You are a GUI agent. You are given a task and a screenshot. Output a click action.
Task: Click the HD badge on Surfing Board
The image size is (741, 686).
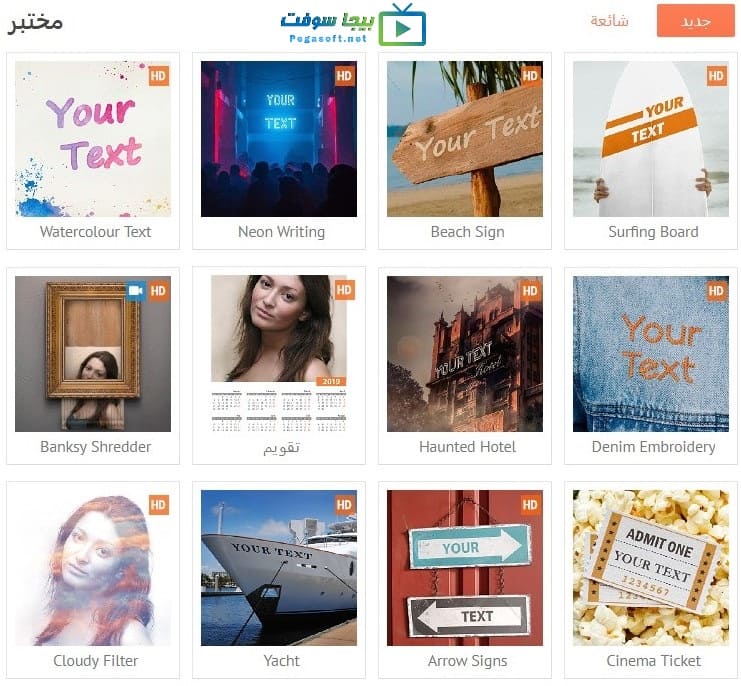(716, 76)
